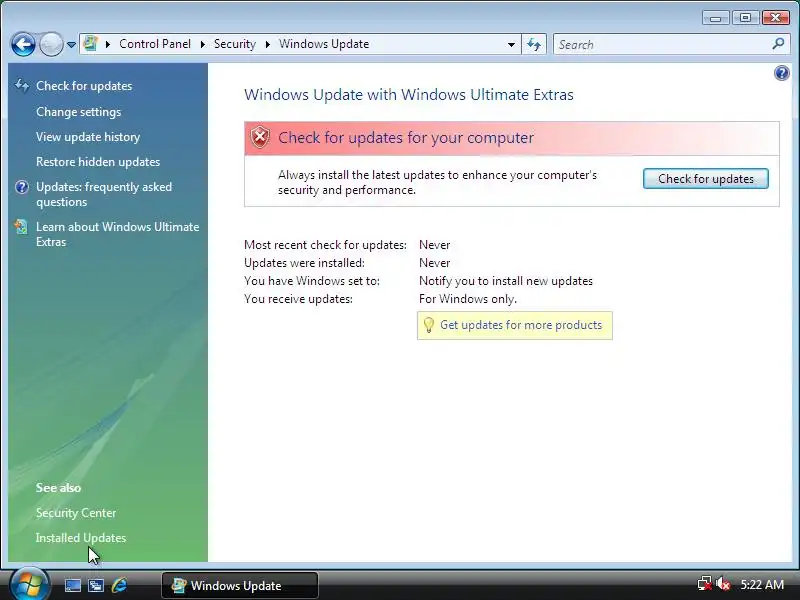Open Help with the blue question icon
The height and width of the screenshot is (600, 800).
(781, 73)
